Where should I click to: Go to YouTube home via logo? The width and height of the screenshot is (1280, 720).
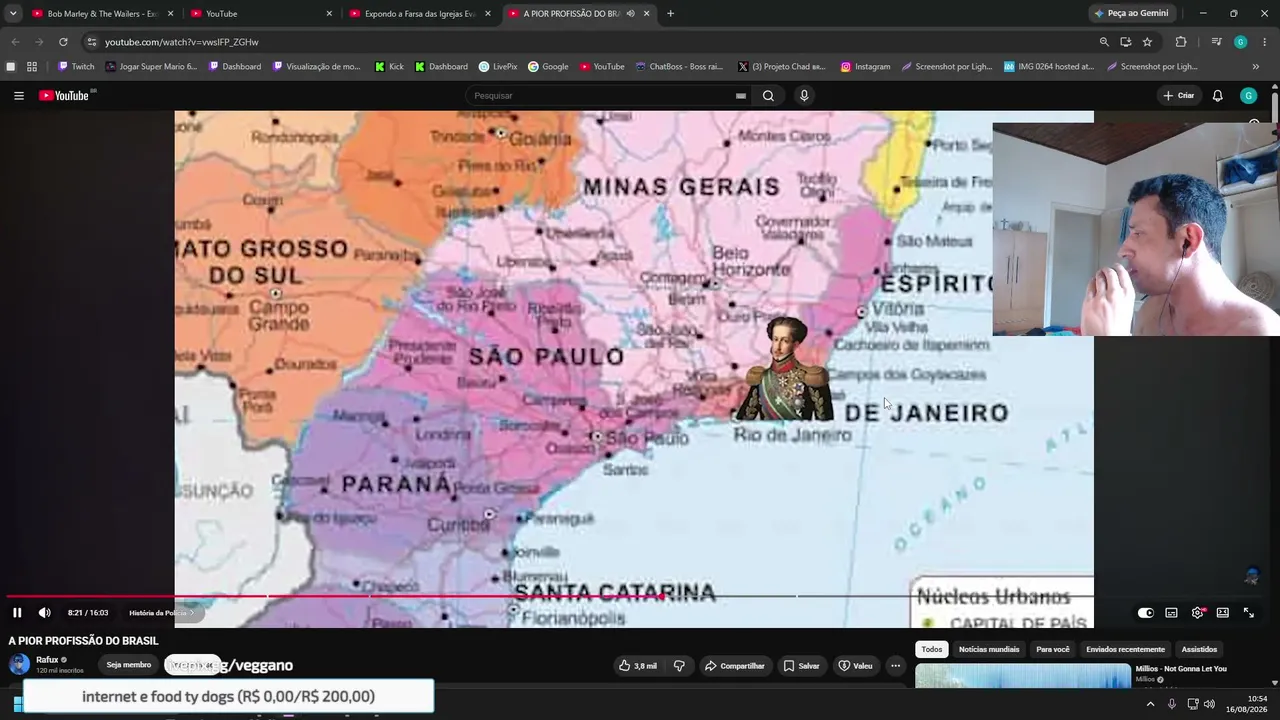coord(66,96)
